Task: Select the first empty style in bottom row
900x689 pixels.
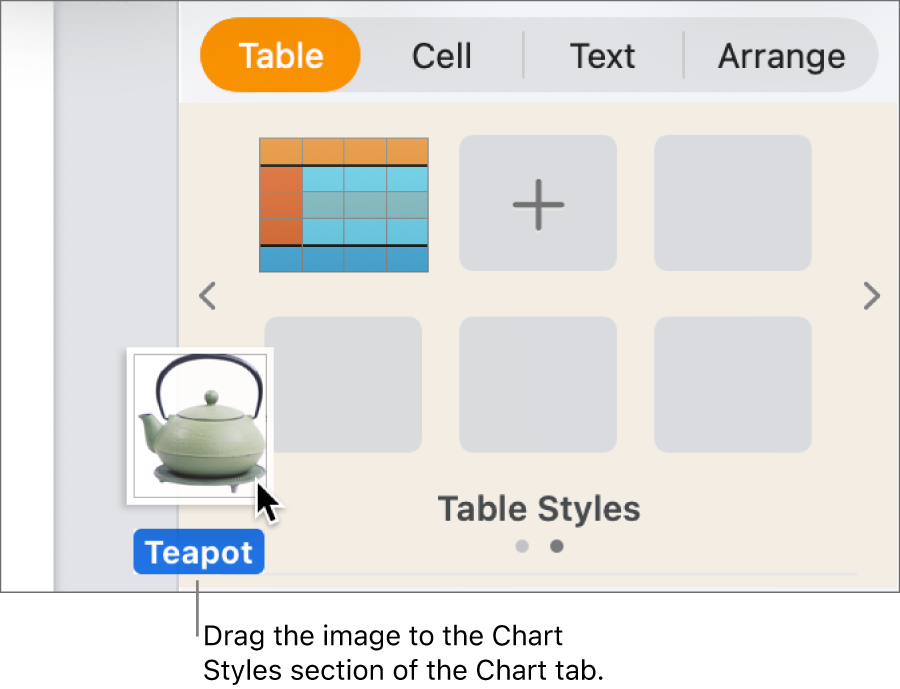Action: (x=343, y=384)
